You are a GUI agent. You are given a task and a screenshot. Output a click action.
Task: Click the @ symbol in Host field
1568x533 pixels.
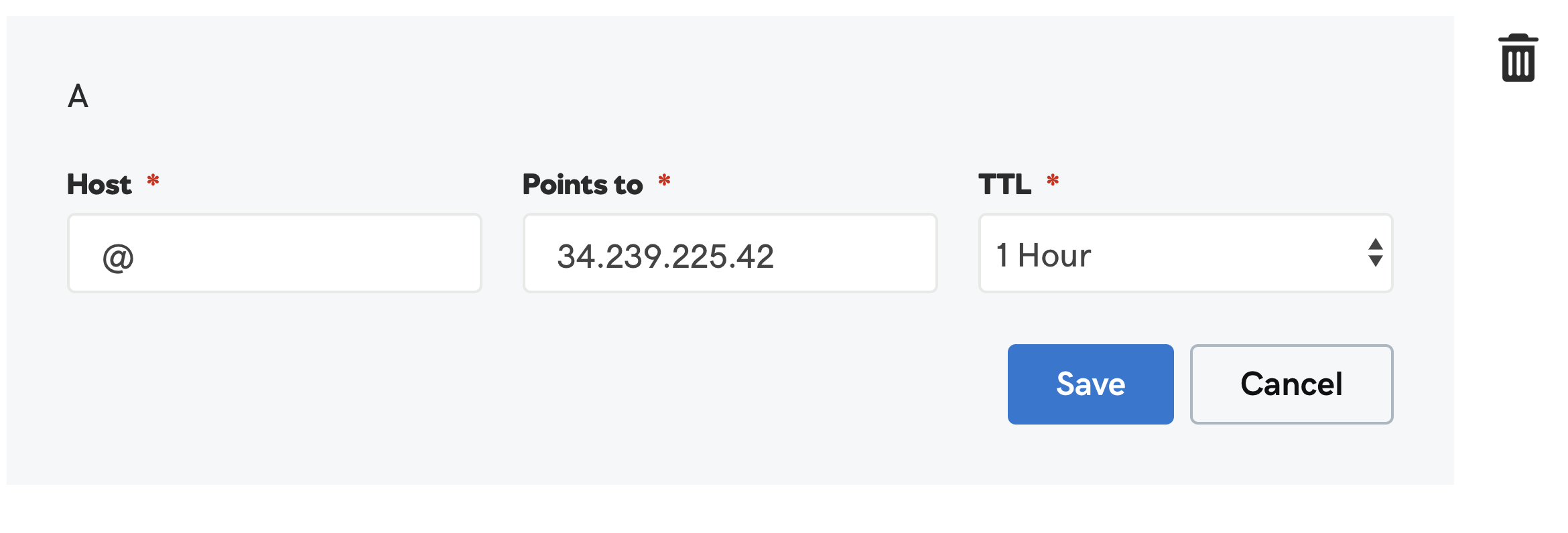click(118, 257)
